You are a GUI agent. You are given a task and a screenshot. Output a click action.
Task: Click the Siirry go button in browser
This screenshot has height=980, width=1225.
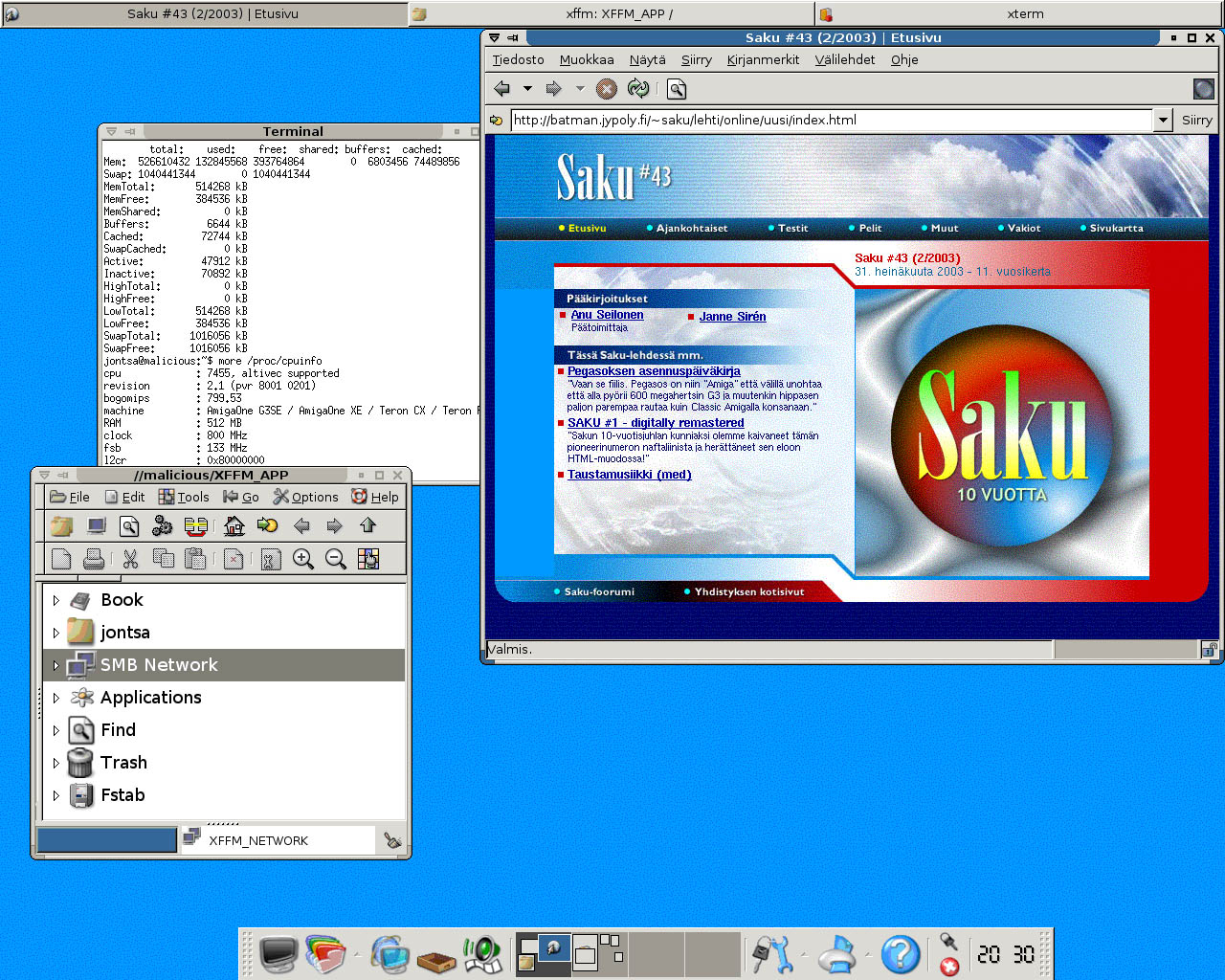[x=1196, y=121]
